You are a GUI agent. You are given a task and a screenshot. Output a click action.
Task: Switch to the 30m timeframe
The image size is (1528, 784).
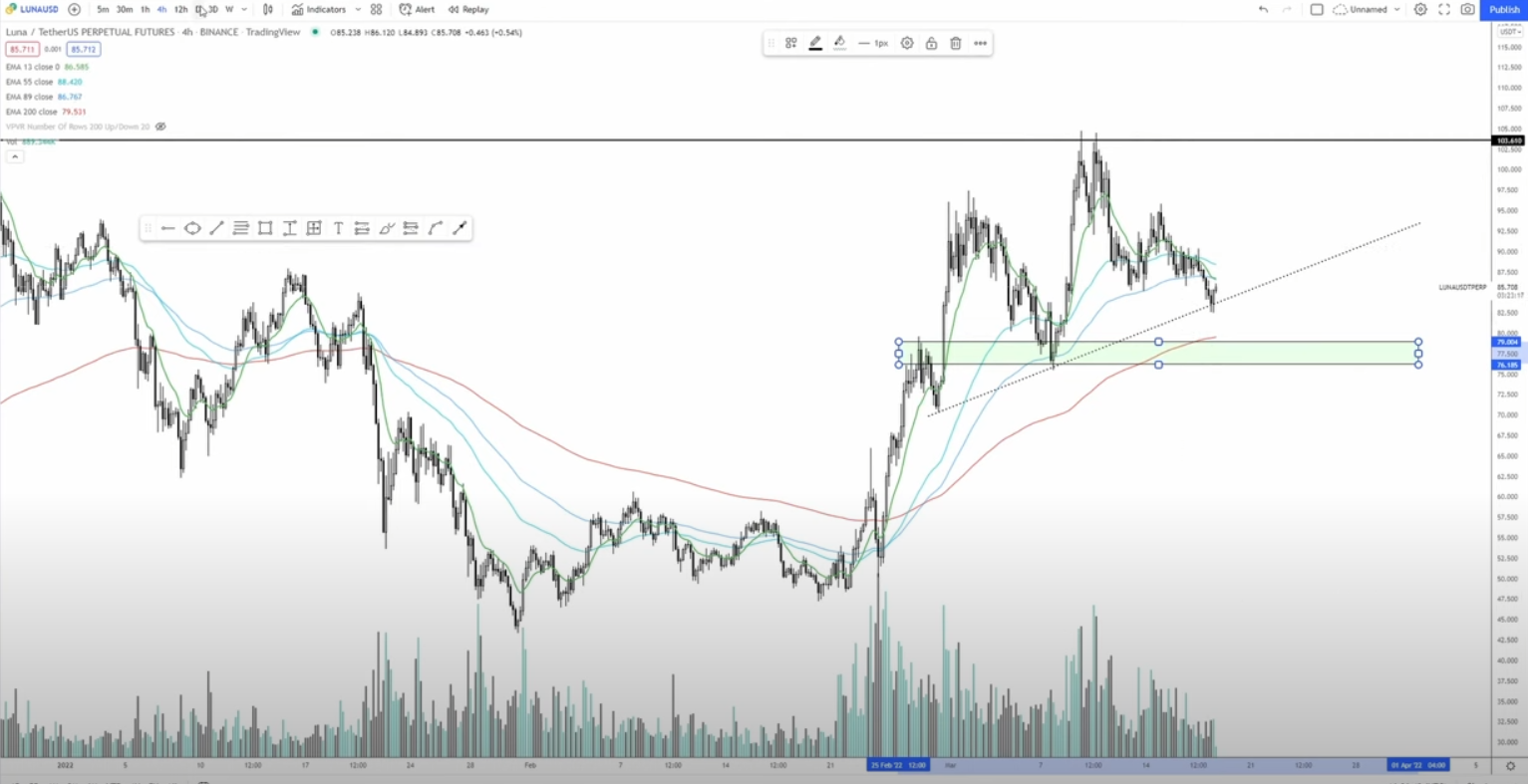click(125, 9)
